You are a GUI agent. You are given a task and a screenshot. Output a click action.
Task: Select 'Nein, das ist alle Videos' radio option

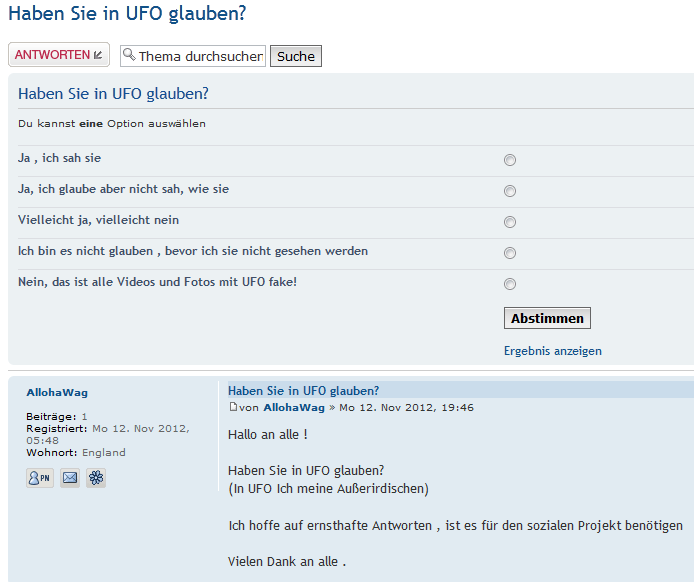pyautogui.click(x=510, y=284)
